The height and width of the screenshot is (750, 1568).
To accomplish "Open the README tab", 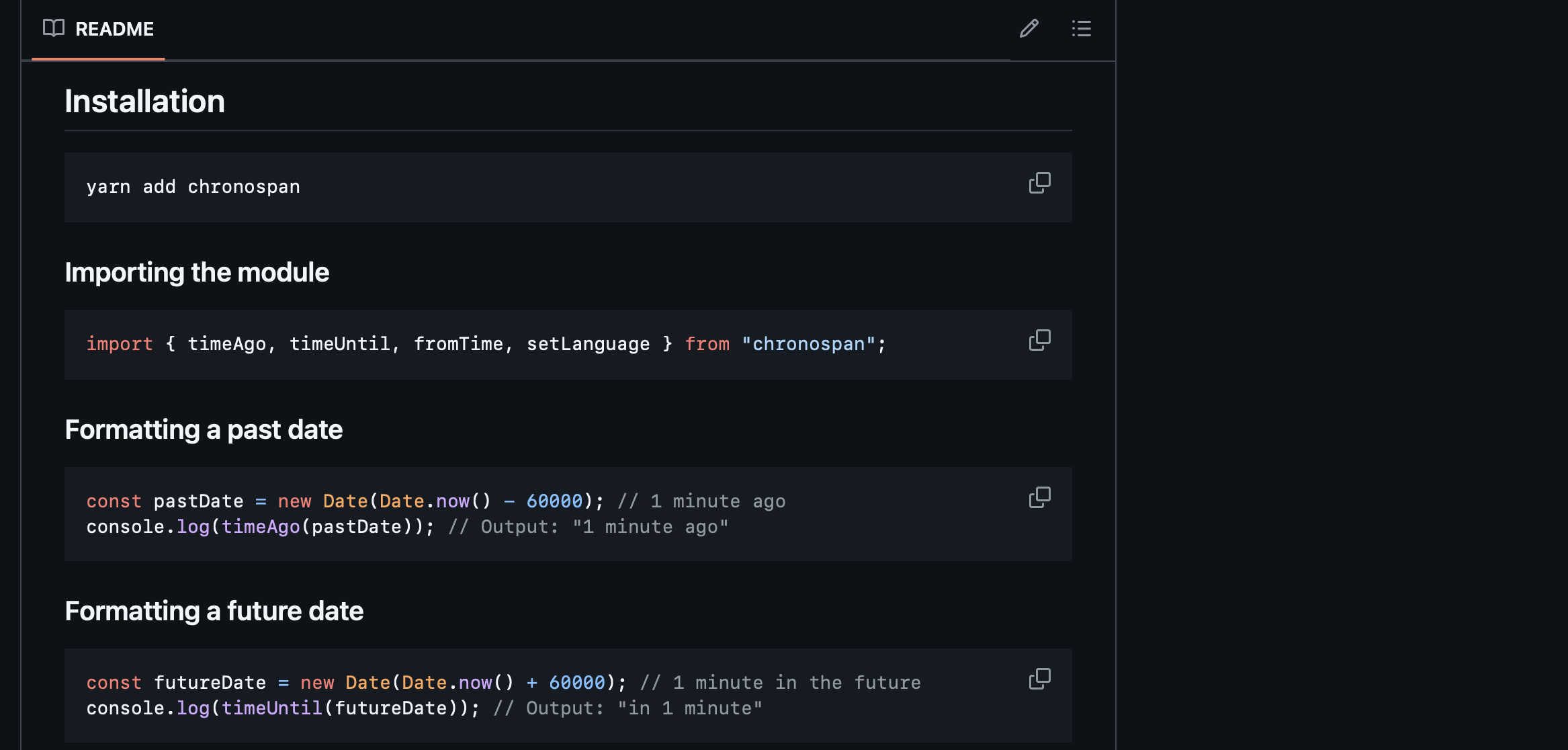I will pyautogui.click(x=114, y=29).
